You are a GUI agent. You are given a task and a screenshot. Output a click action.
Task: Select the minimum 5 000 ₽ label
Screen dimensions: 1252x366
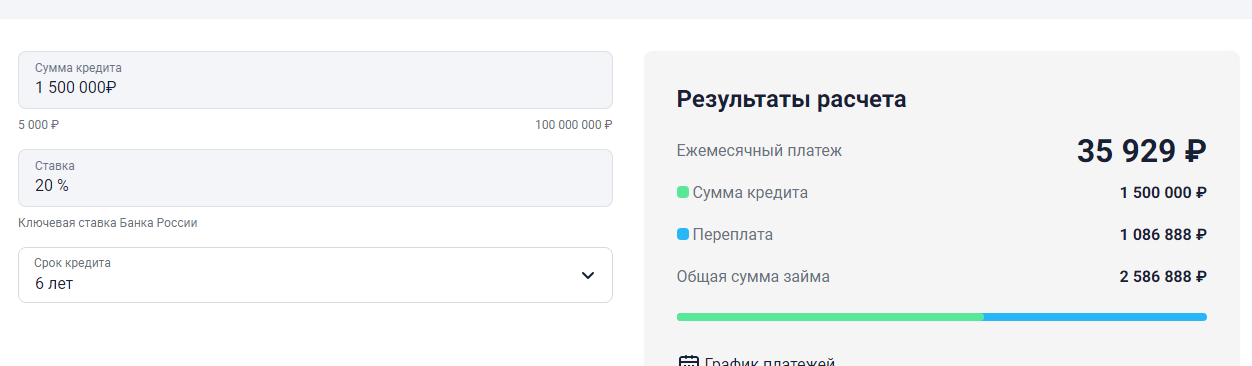[38, 125]
